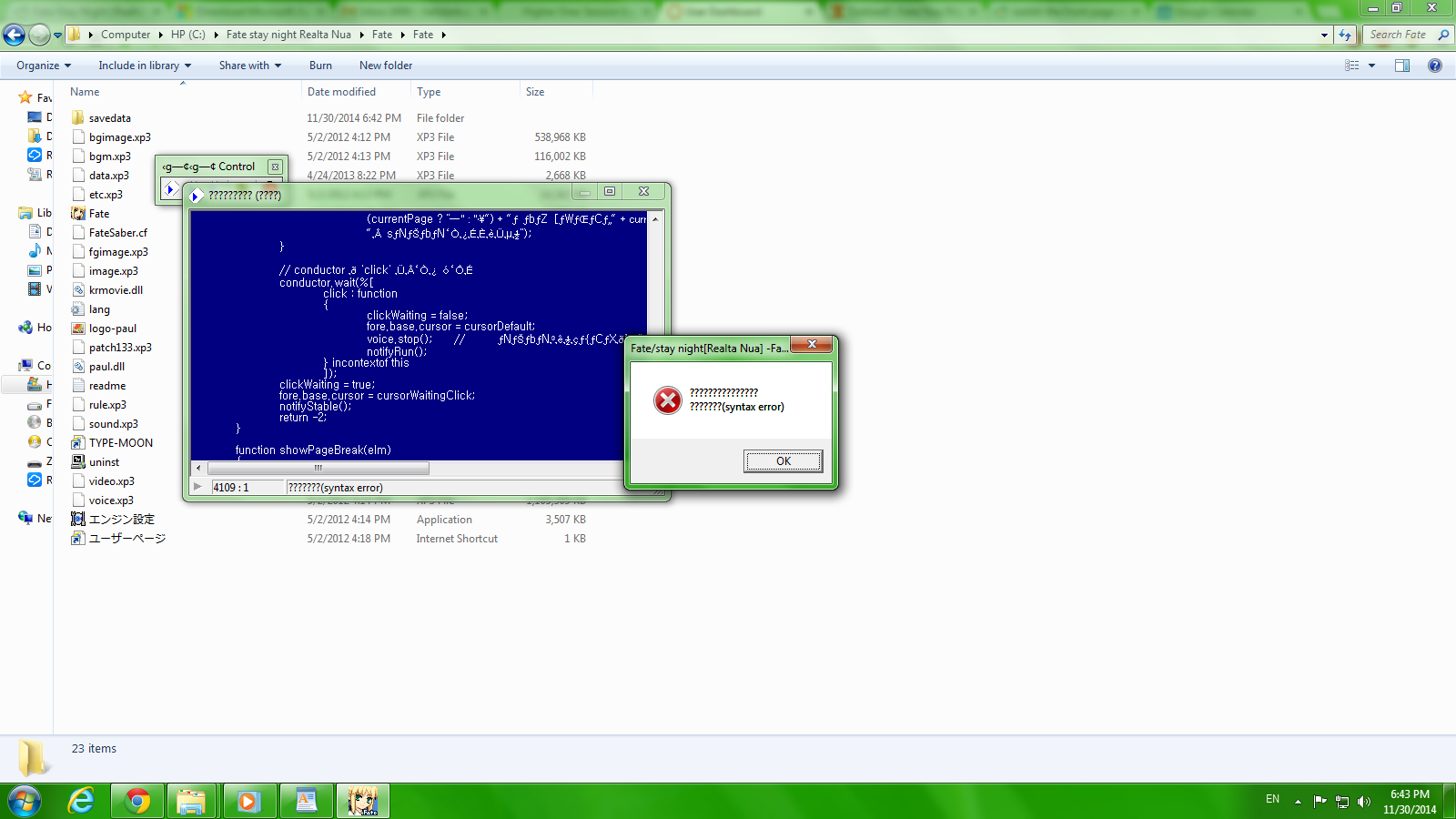Screen dimensions: 1456x819
Task: Select the paul.dll file icon
Action: [78, 367]
